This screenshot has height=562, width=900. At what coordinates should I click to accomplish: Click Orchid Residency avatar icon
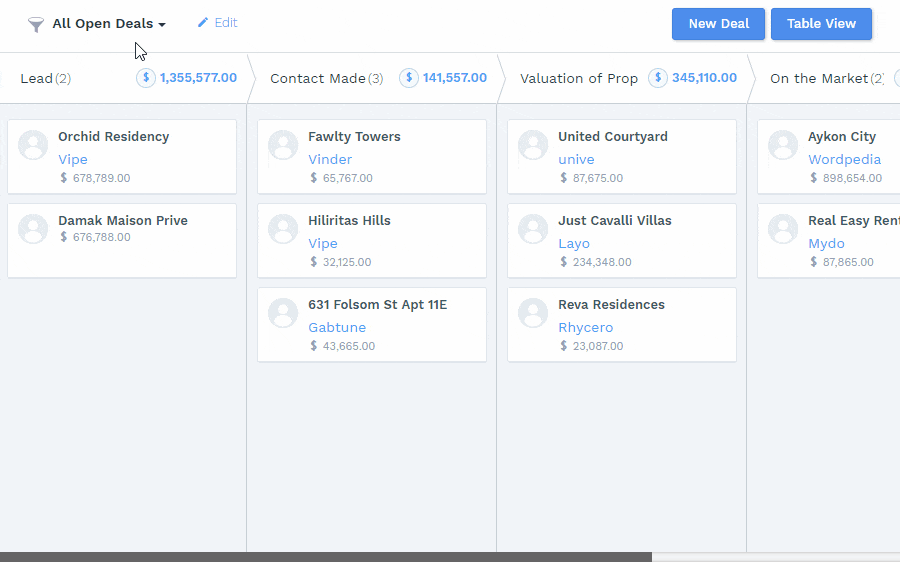33,145
